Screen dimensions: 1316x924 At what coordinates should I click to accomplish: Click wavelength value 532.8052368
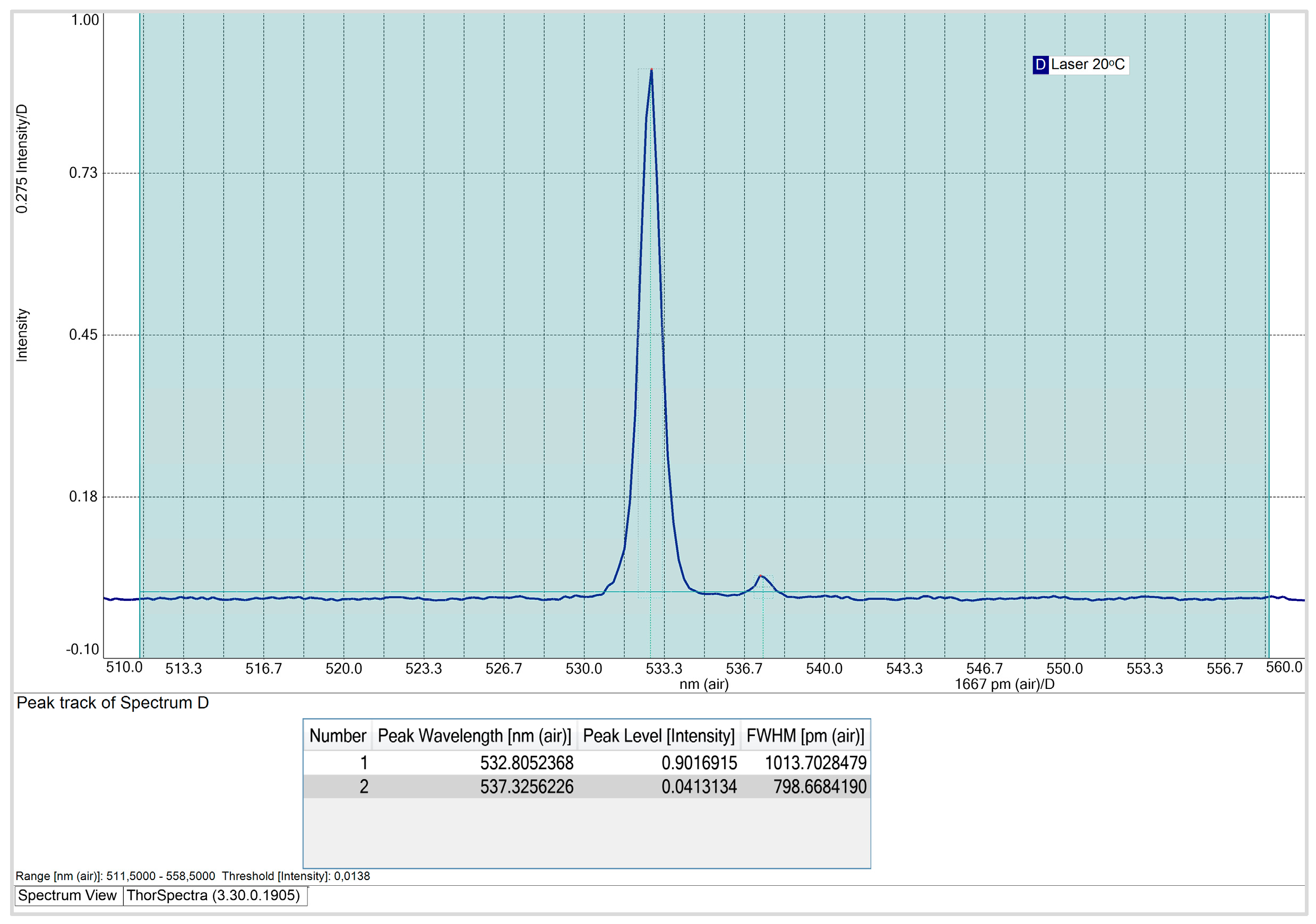[526, 763]
